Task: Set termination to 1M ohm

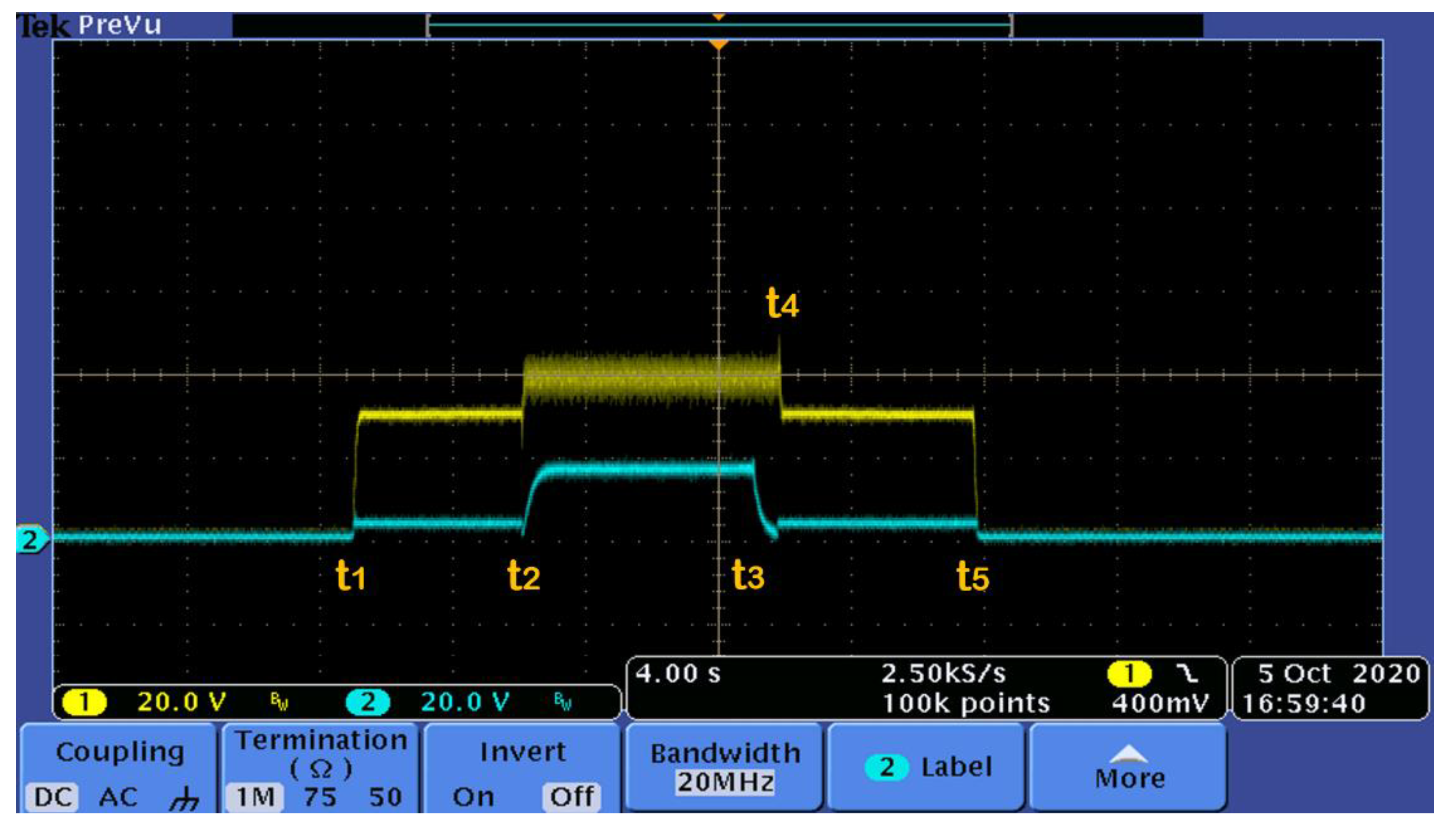Action: point(254,796)
